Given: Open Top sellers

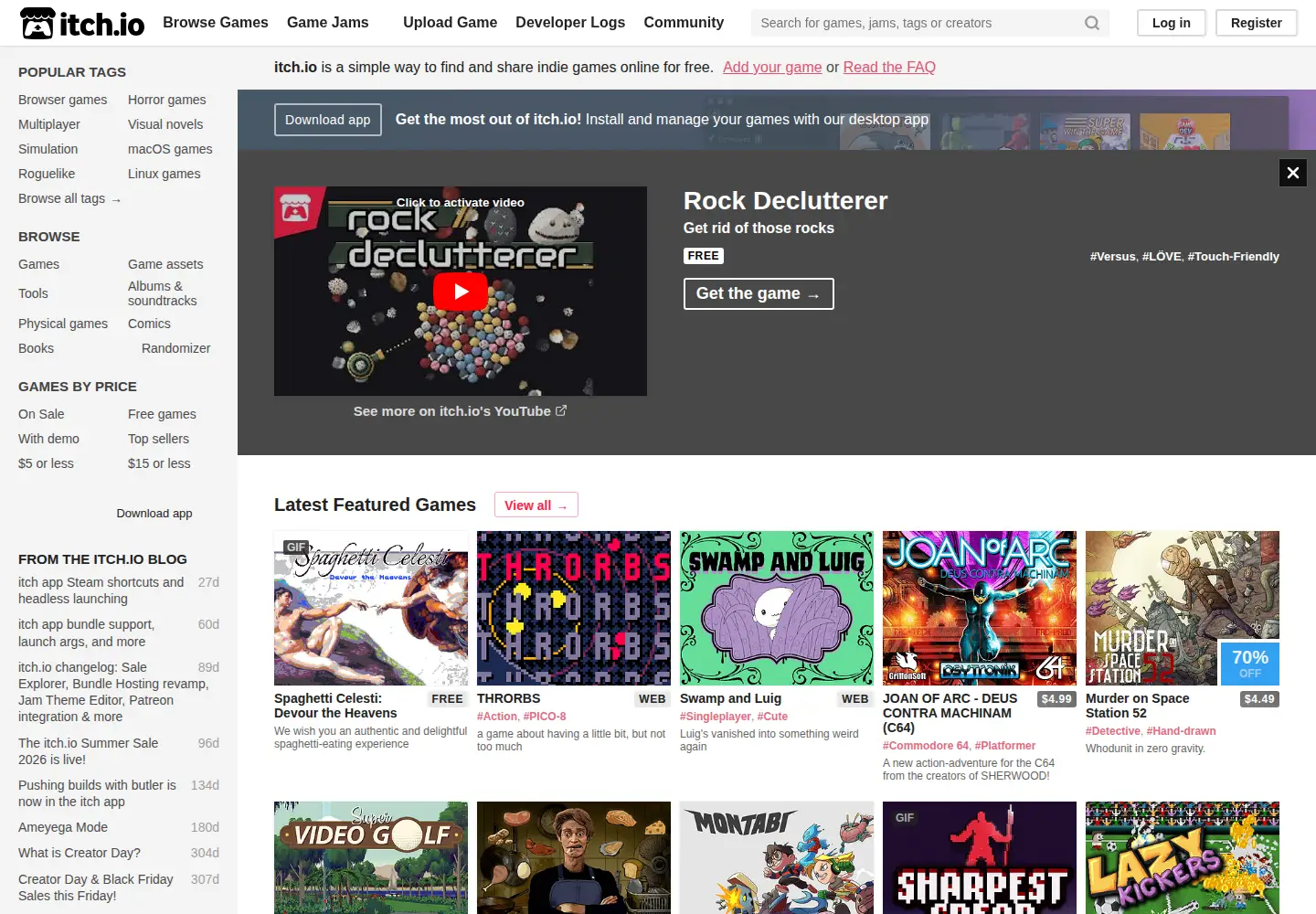Looking at the screenshot, I should coord(159,439).
